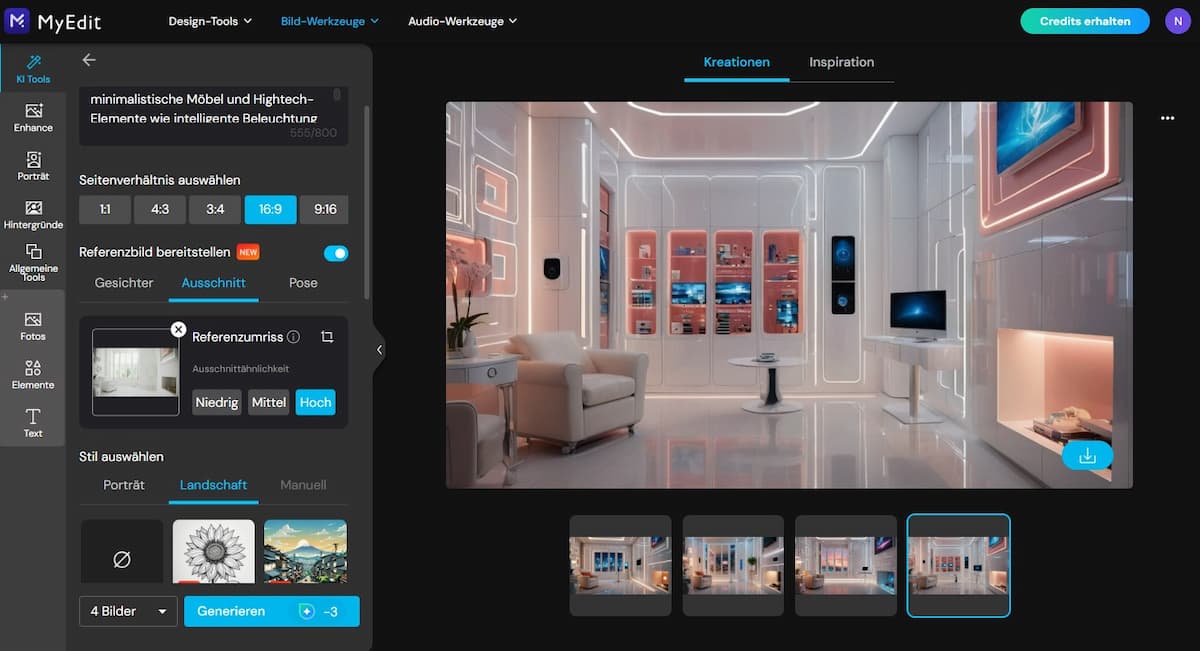Open the 4 Bilder count dropdown

[128, 611]
